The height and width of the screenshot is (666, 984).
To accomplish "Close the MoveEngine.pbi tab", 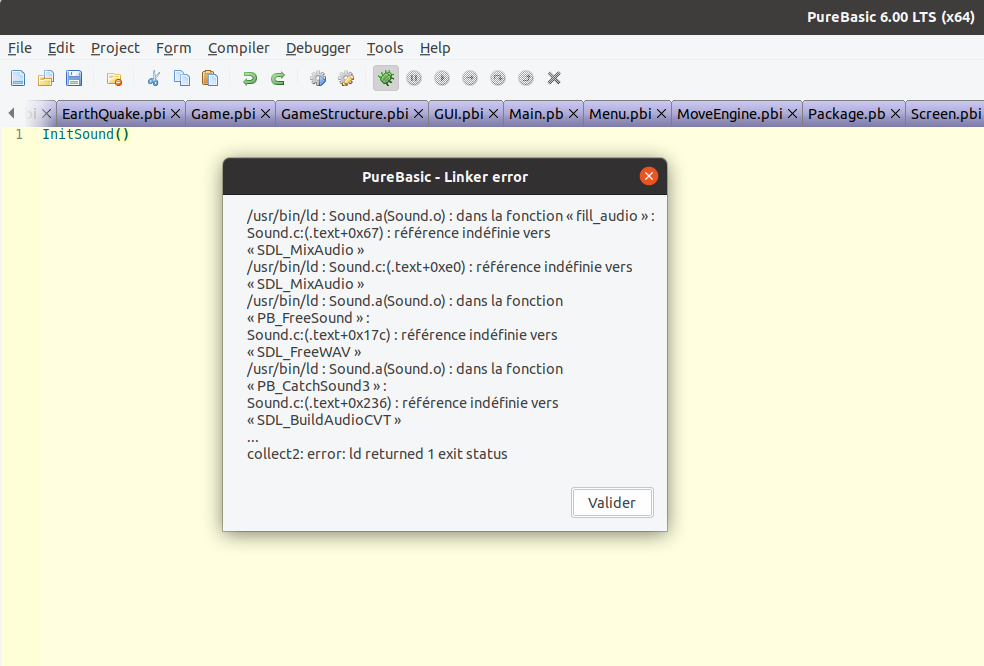I will pyautogui.click(x=792, y=114).
